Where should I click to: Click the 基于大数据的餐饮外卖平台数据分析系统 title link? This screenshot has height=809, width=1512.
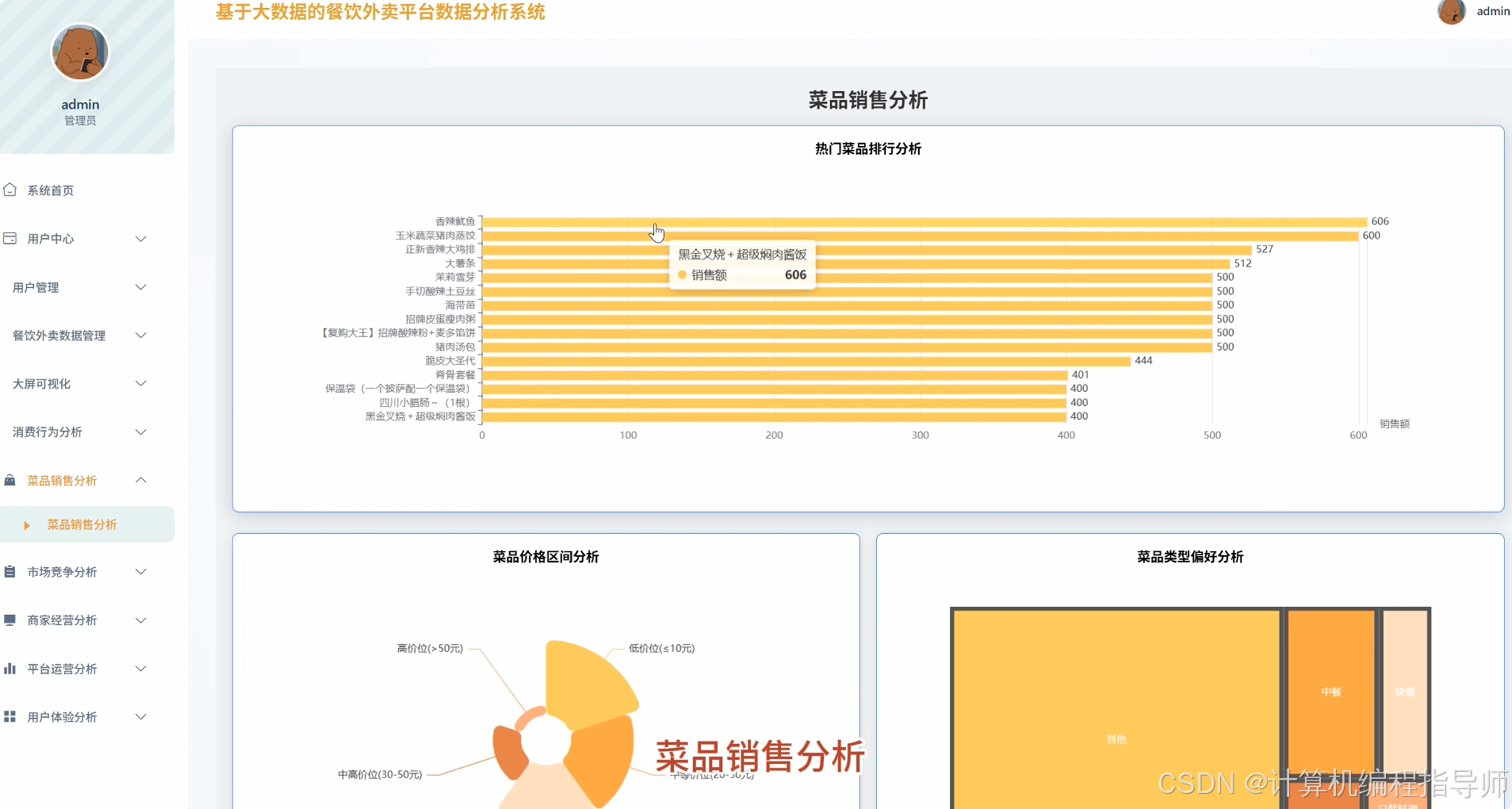pyautogui.click(x=379, y=13)
